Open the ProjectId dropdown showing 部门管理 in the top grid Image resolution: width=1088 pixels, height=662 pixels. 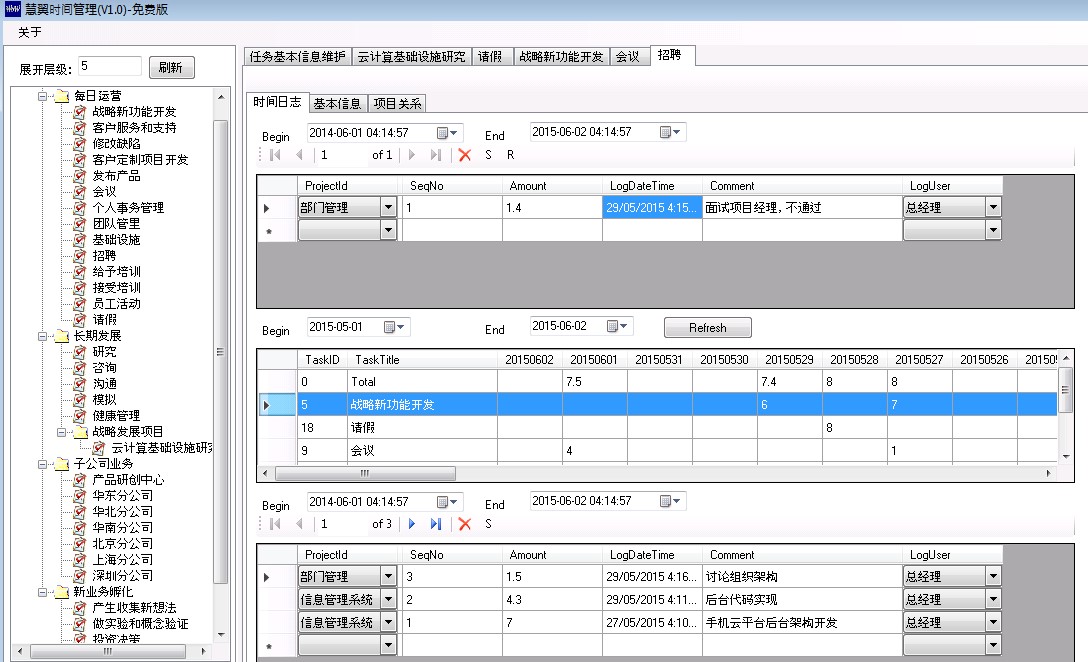(x=388, y=208)
